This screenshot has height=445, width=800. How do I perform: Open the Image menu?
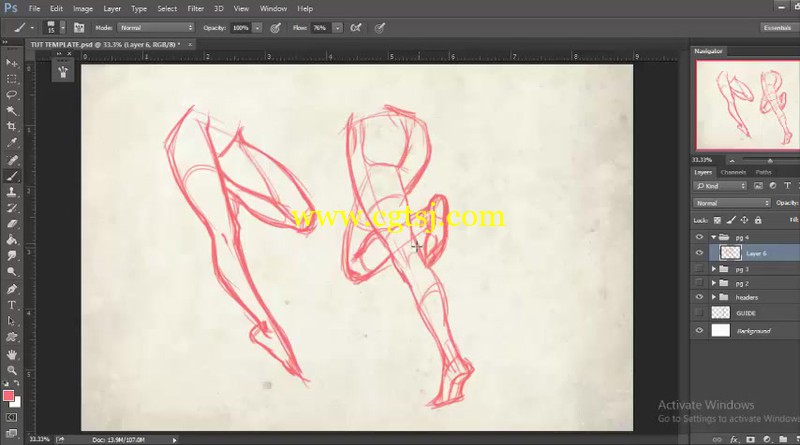click(x=83, y=9)
